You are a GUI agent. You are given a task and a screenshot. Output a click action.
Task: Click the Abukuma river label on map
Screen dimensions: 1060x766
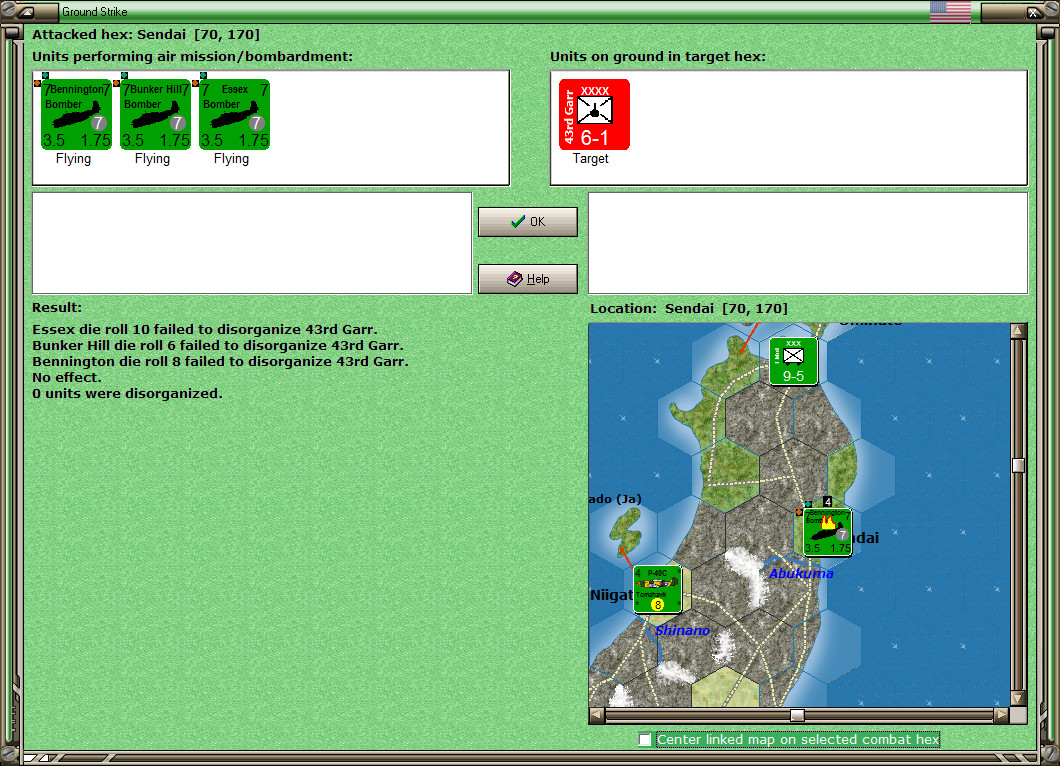801,573
